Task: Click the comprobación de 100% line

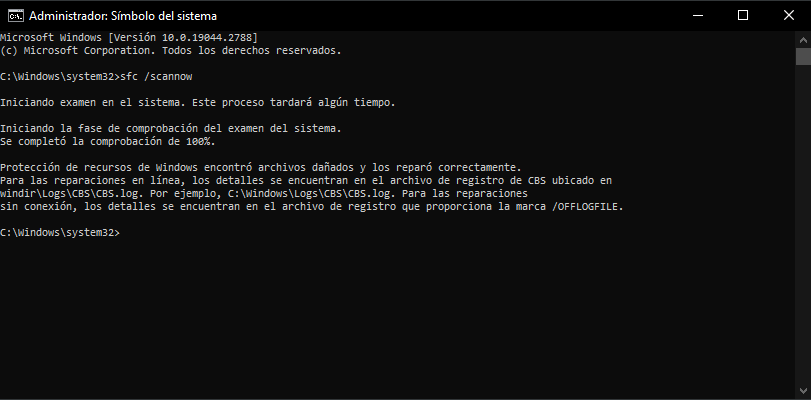Action: coord(108,141)
